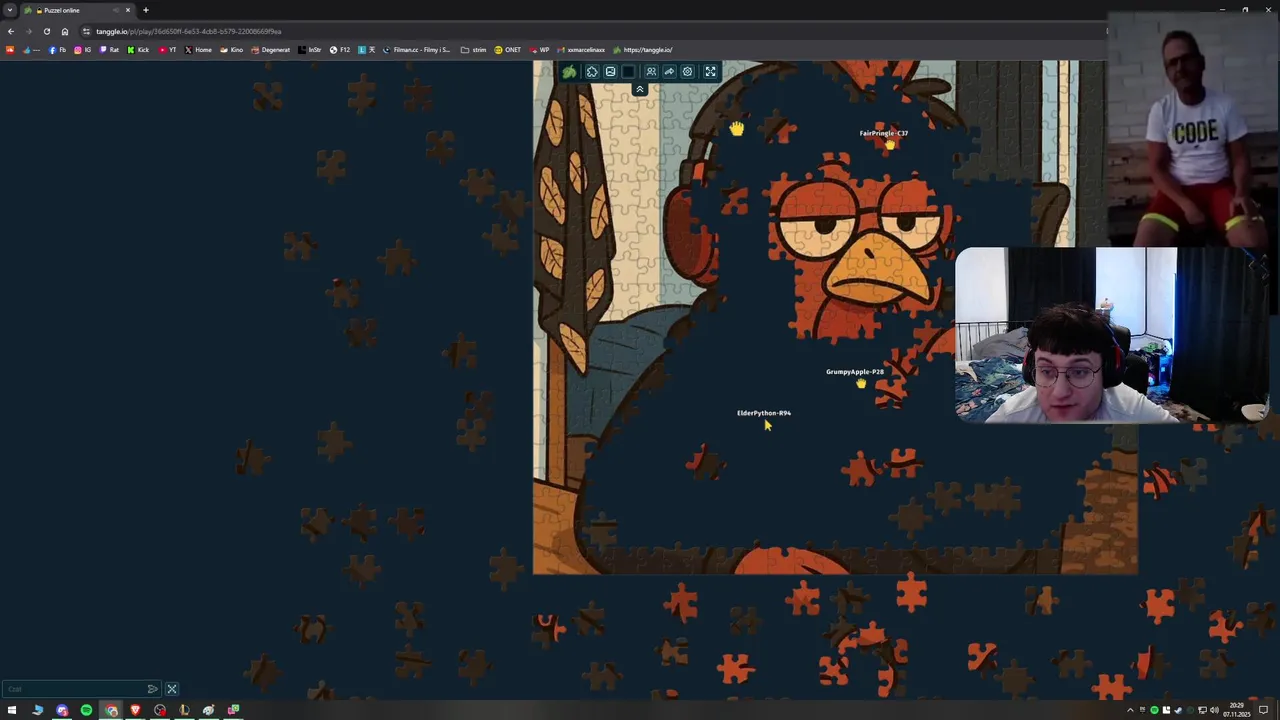This screenshot has width=1280, height=720.
Task: Reload the page
Action: (46, 31)
